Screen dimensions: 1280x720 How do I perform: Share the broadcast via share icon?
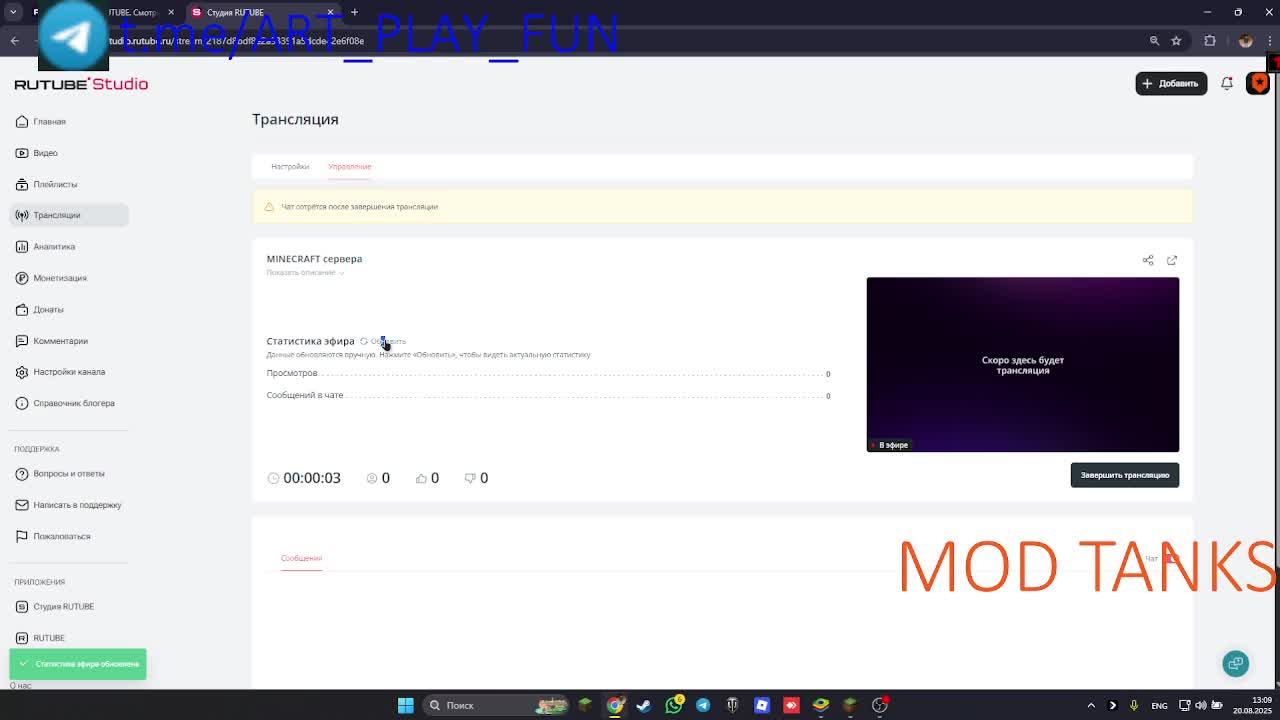(1148, 260)
